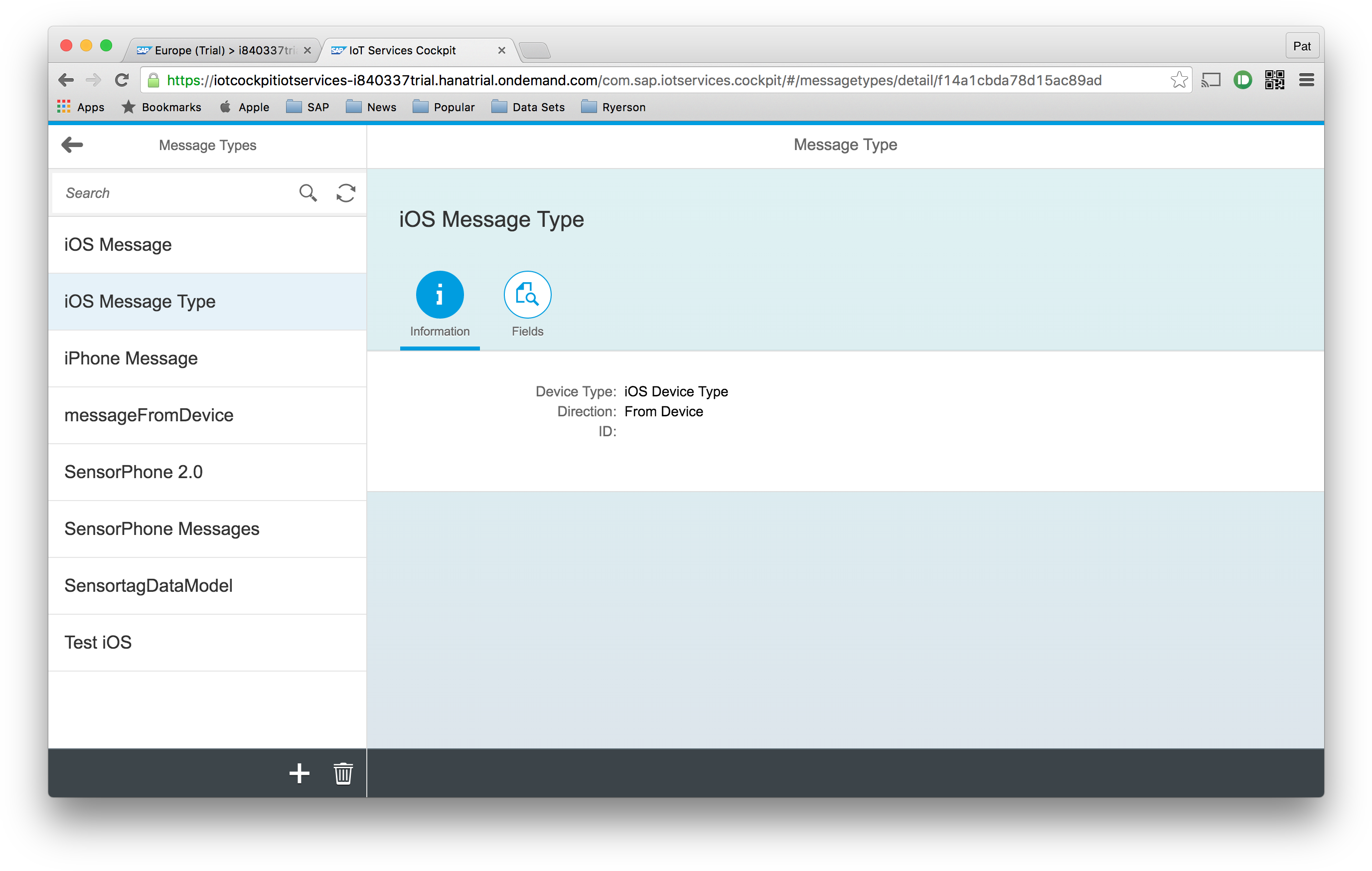
Task: Click the Direction label
Action: 586,411
